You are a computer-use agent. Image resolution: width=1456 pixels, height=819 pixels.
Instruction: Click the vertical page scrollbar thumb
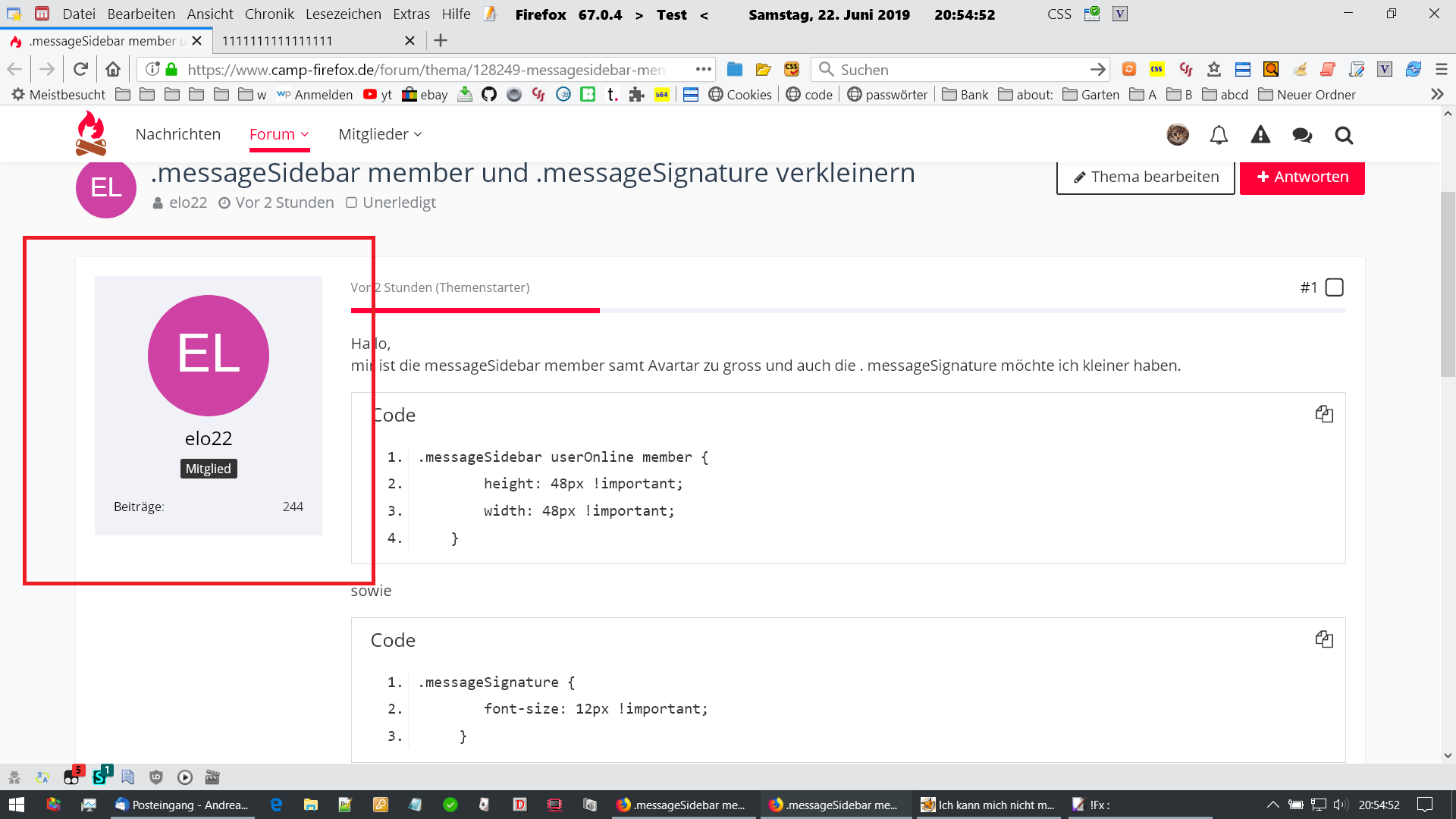pos(1448,284)
